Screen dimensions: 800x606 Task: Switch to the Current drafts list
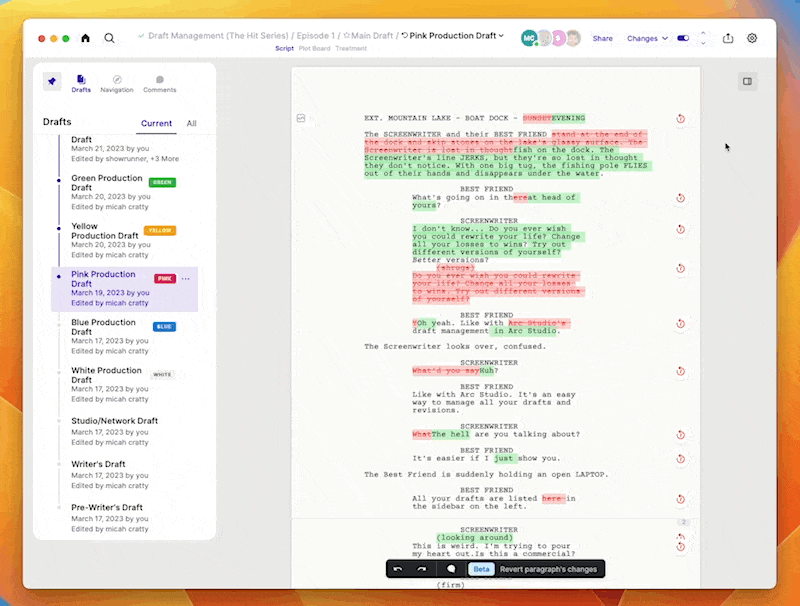pos(156,123)
